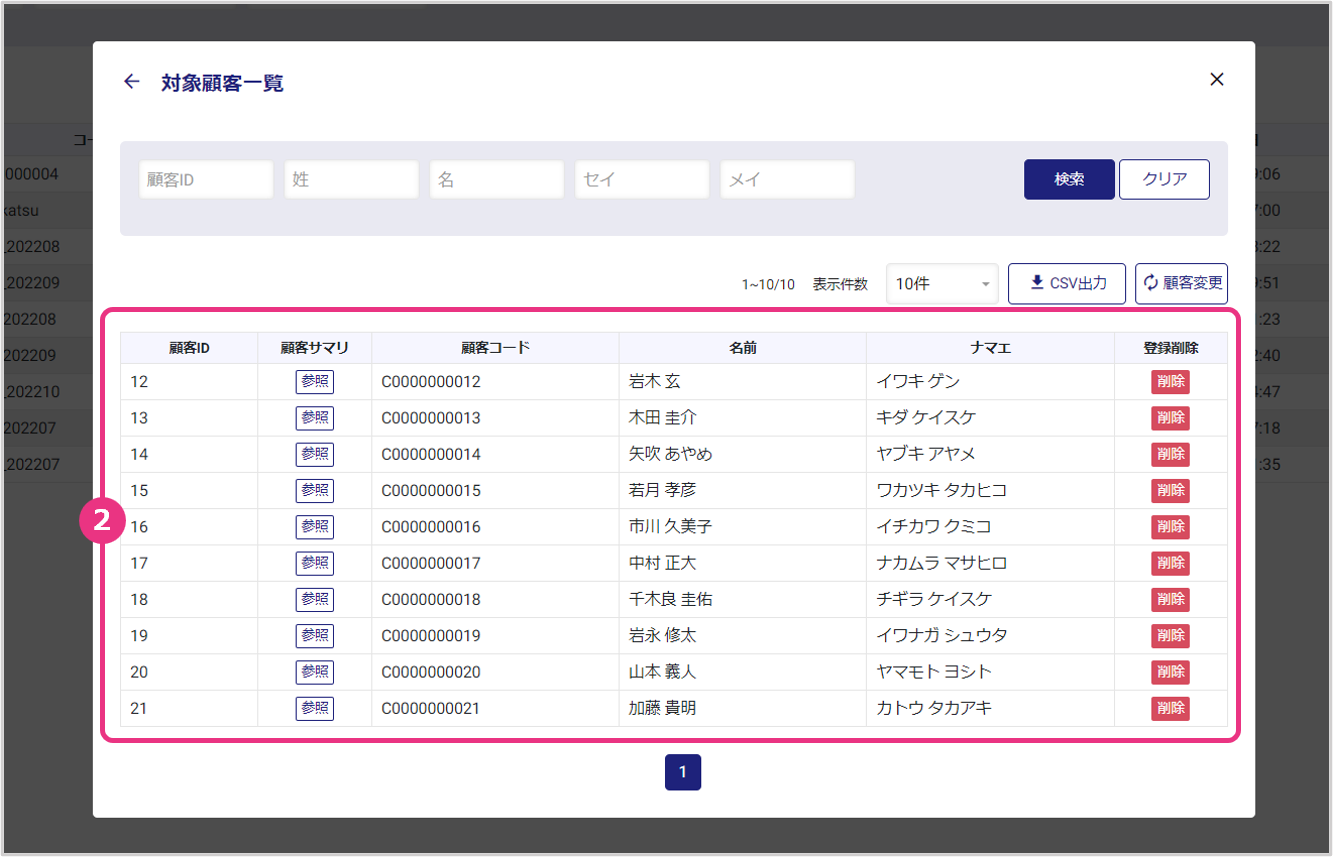Click the 名 search field
Image resolution: width=1333 pixels, height=857 pixels.
pos(497,180)
